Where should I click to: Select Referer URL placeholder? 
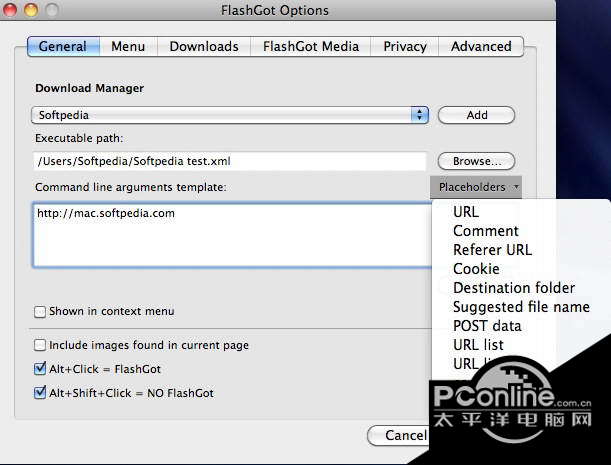point(493,250)
